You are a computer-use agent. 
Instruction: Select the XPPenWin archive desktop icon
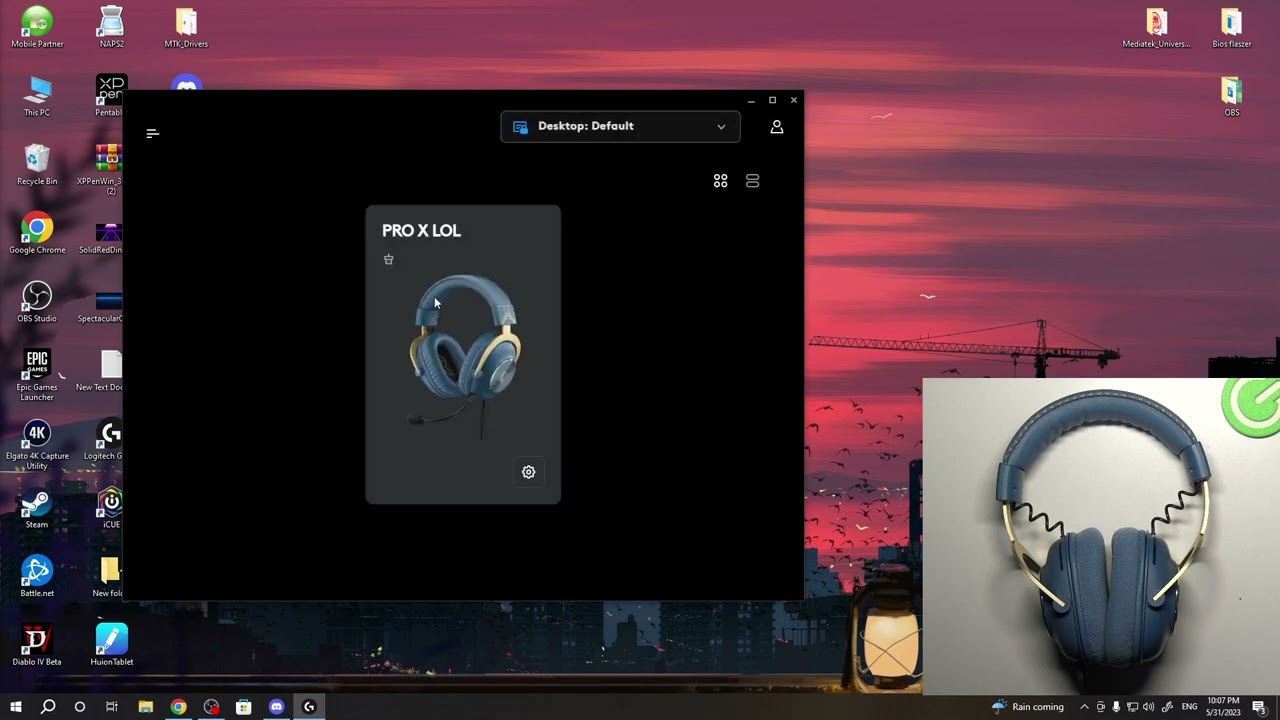(x=100, y=169)
